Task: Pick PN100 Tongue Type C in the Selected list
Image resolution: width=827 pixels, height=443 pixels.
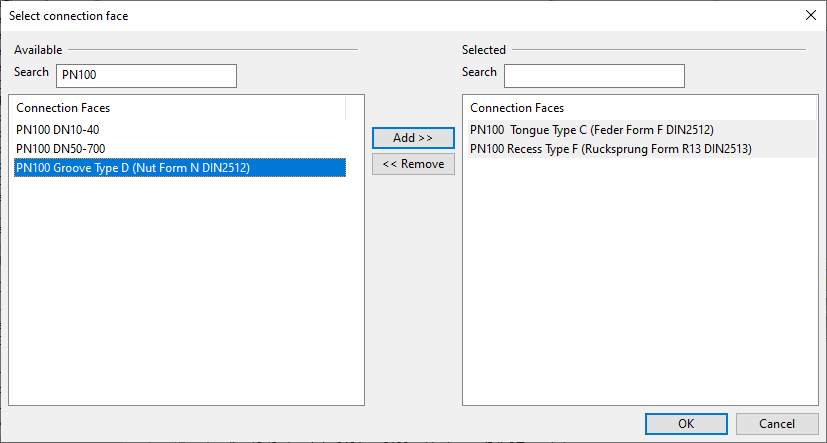Action: [591, 129]
